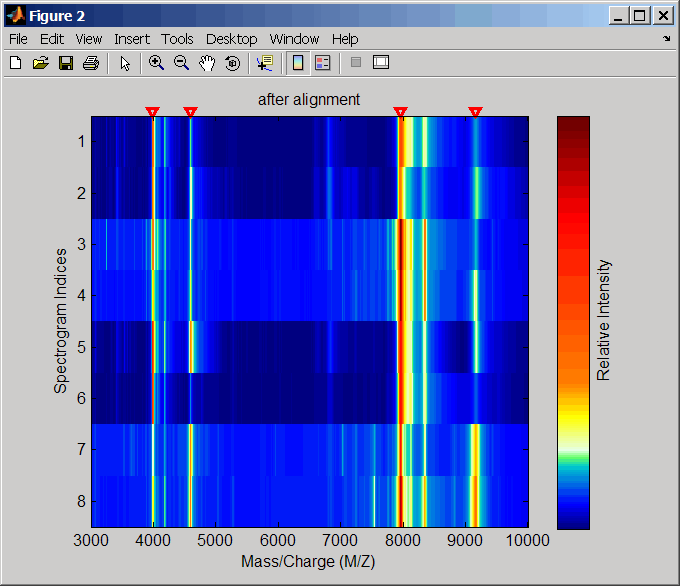Click the Show Plot Tools button
Image resolution: width=680 pixels, height=586 pixels.
tap(380, 63)
